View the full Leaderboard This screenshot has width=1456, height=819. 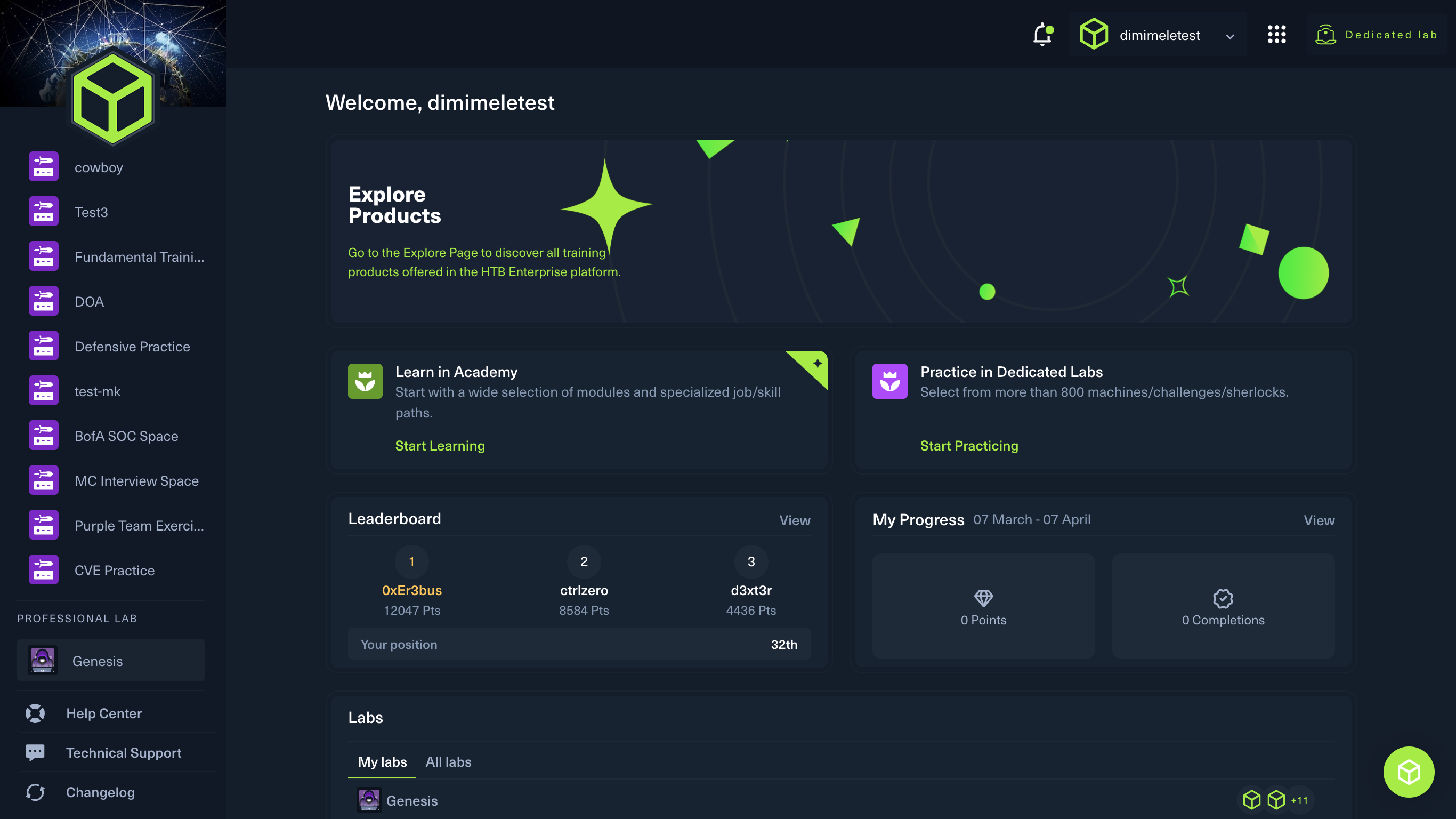pyautogui.click(x=795, y=520)
